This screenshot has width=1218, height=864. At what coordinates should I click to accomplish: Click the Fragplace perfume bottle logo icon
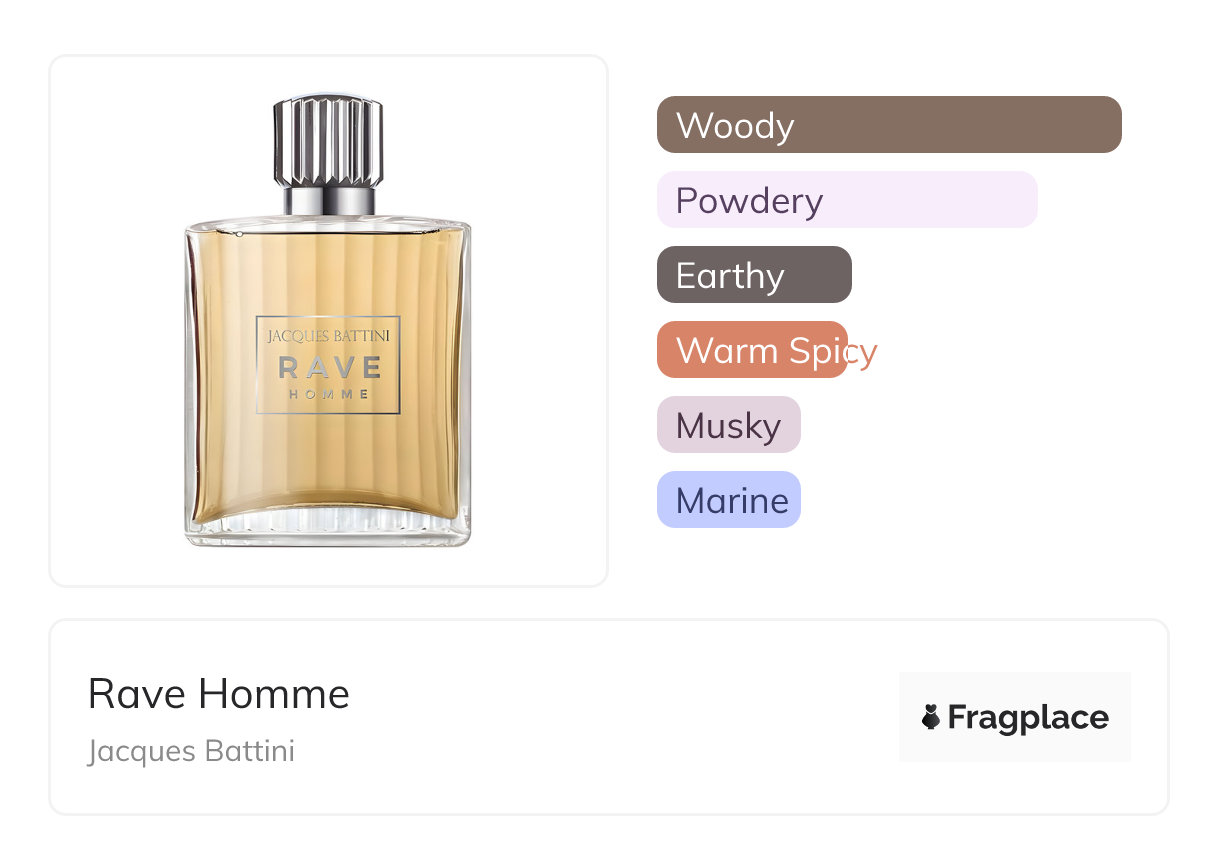click(931, 717)
